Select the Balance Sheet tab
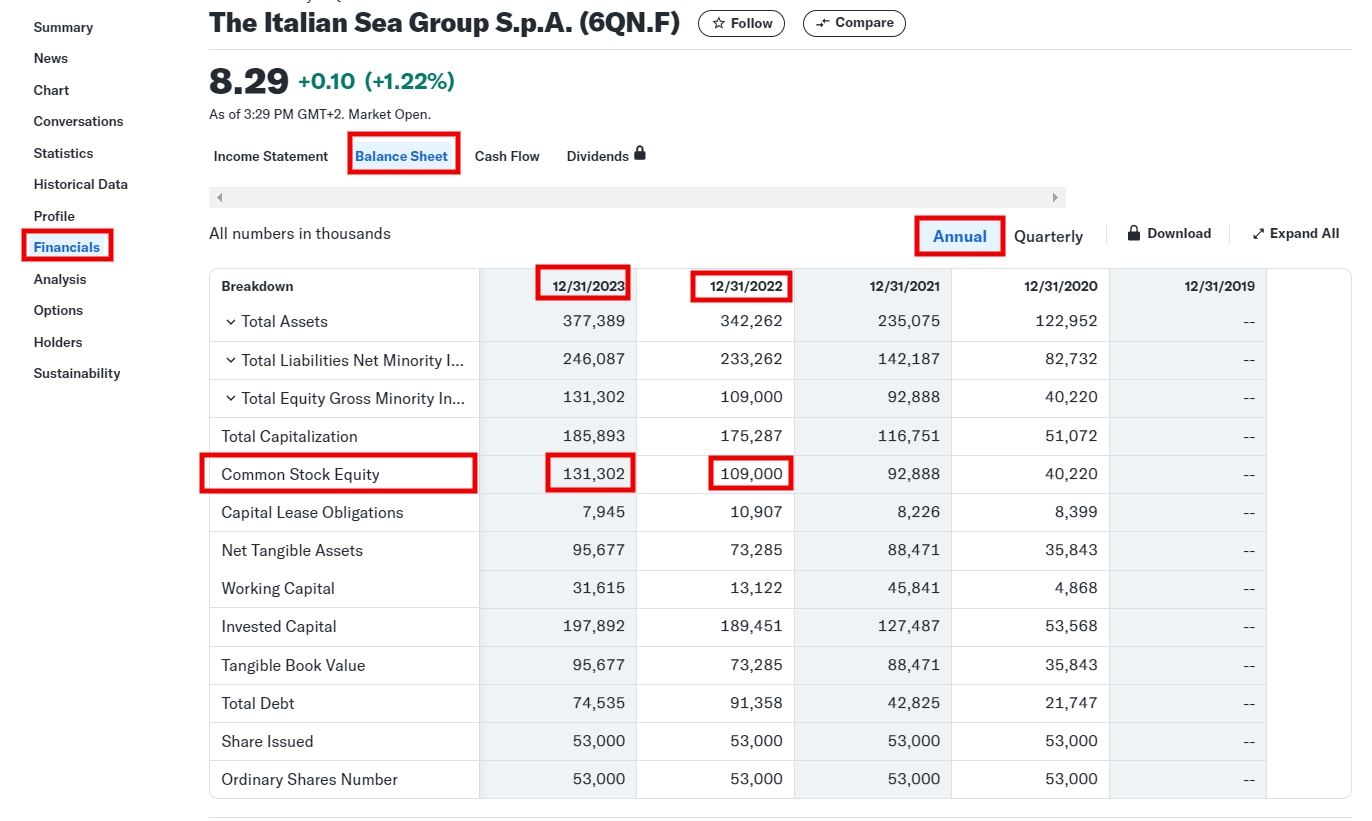 coord(403,155)
